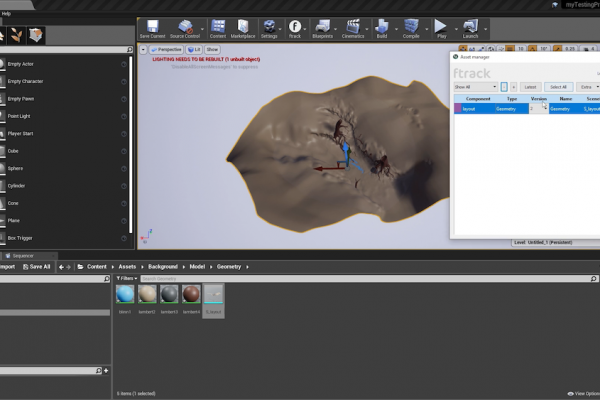This screenshot has height=400, width=600.
Task: Click the Model breadcrumb
Action: pos(197,267)
